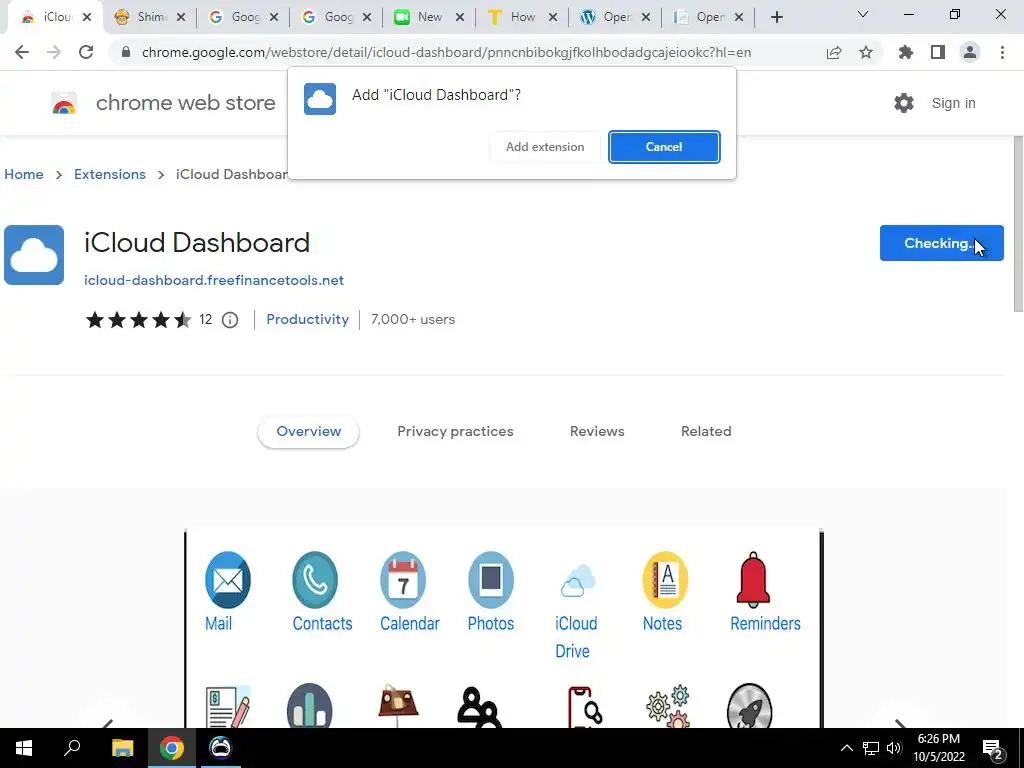Screen dimensions: 1024x768
Task: Switch to the Reviews tab
Action: (x=597, y=432)
